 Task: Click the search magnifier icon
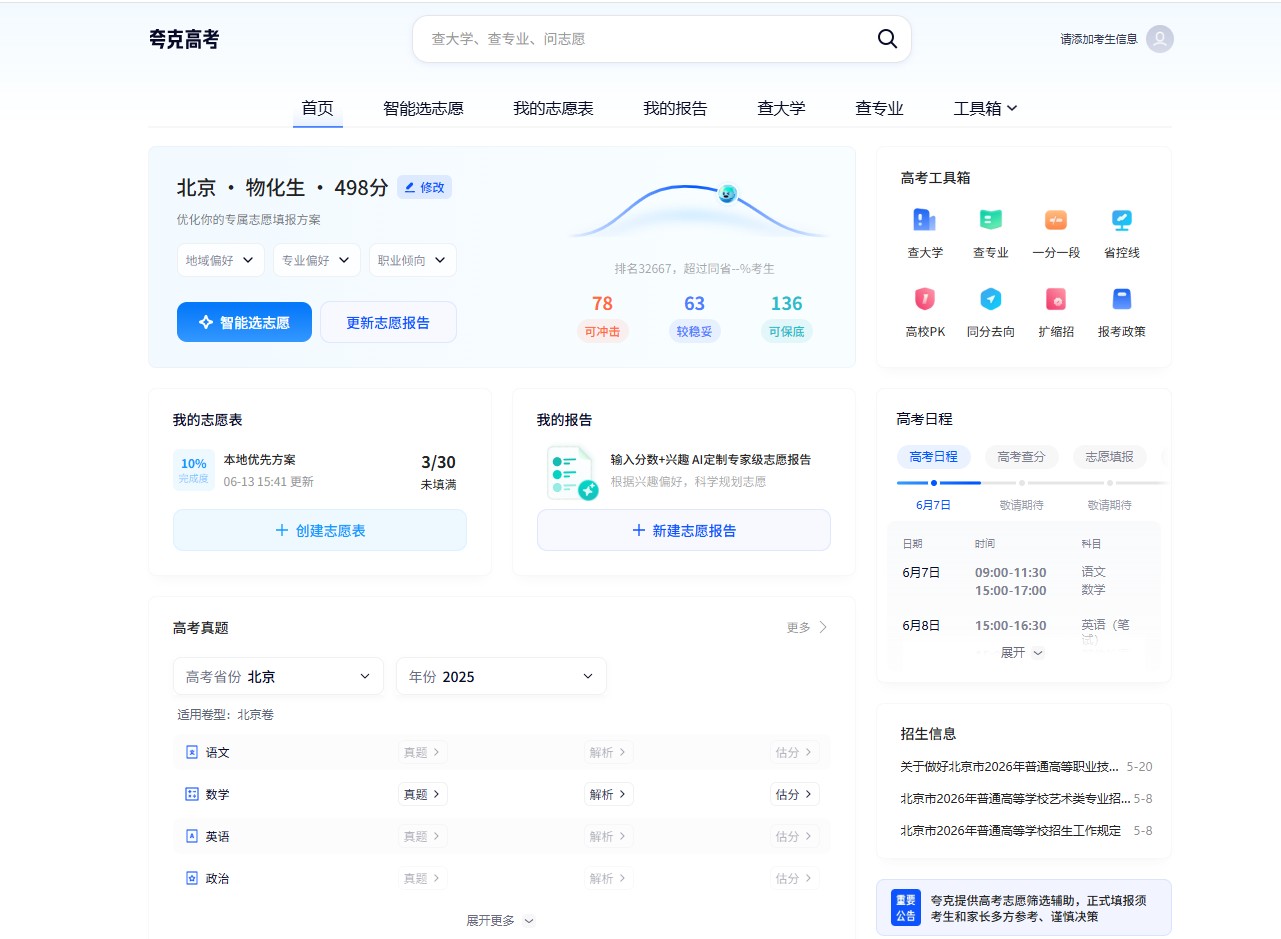coord(887,39)
